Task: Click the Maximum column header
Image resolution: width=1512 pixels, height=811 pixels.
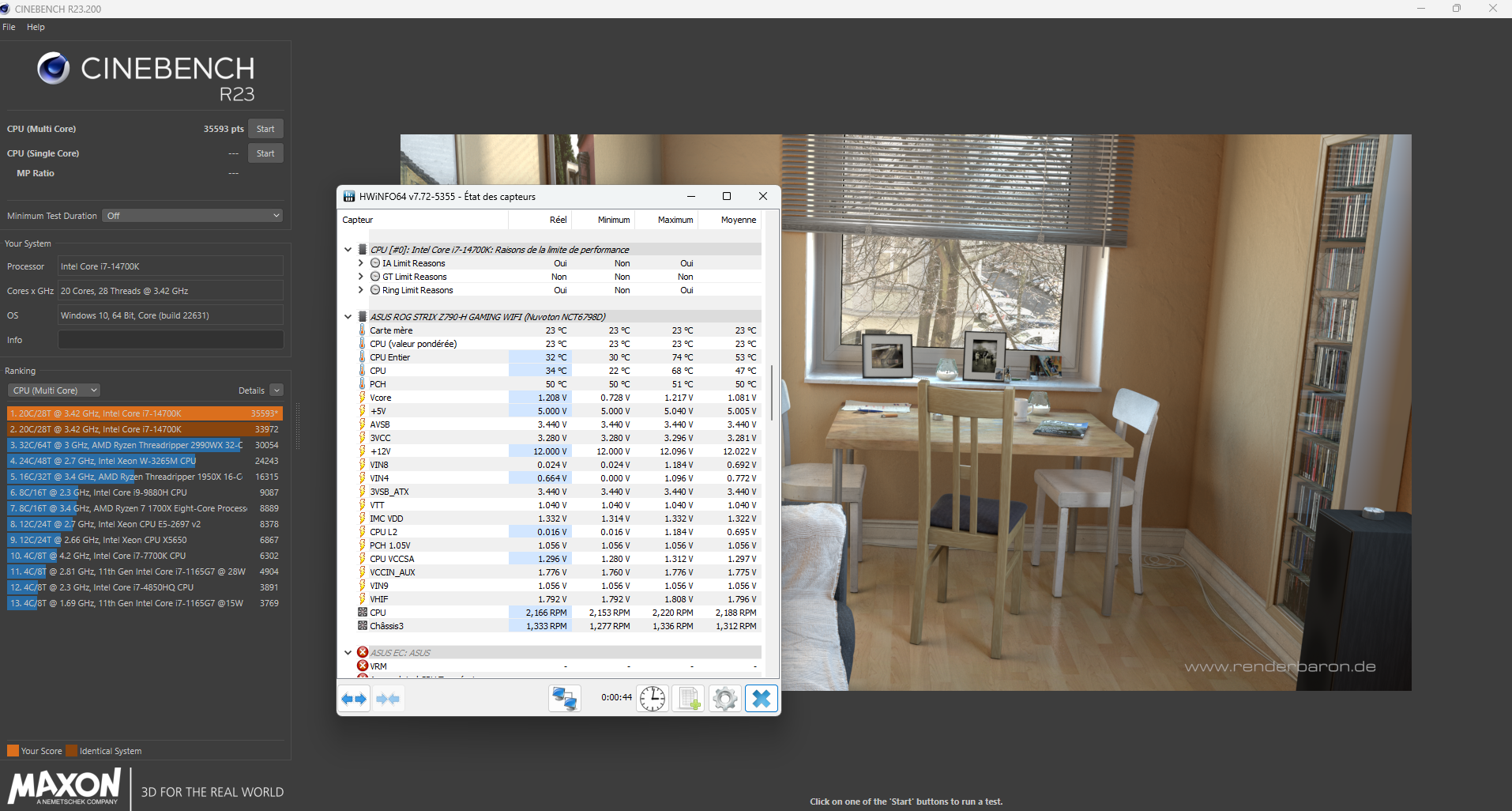Action: point(667,220)
